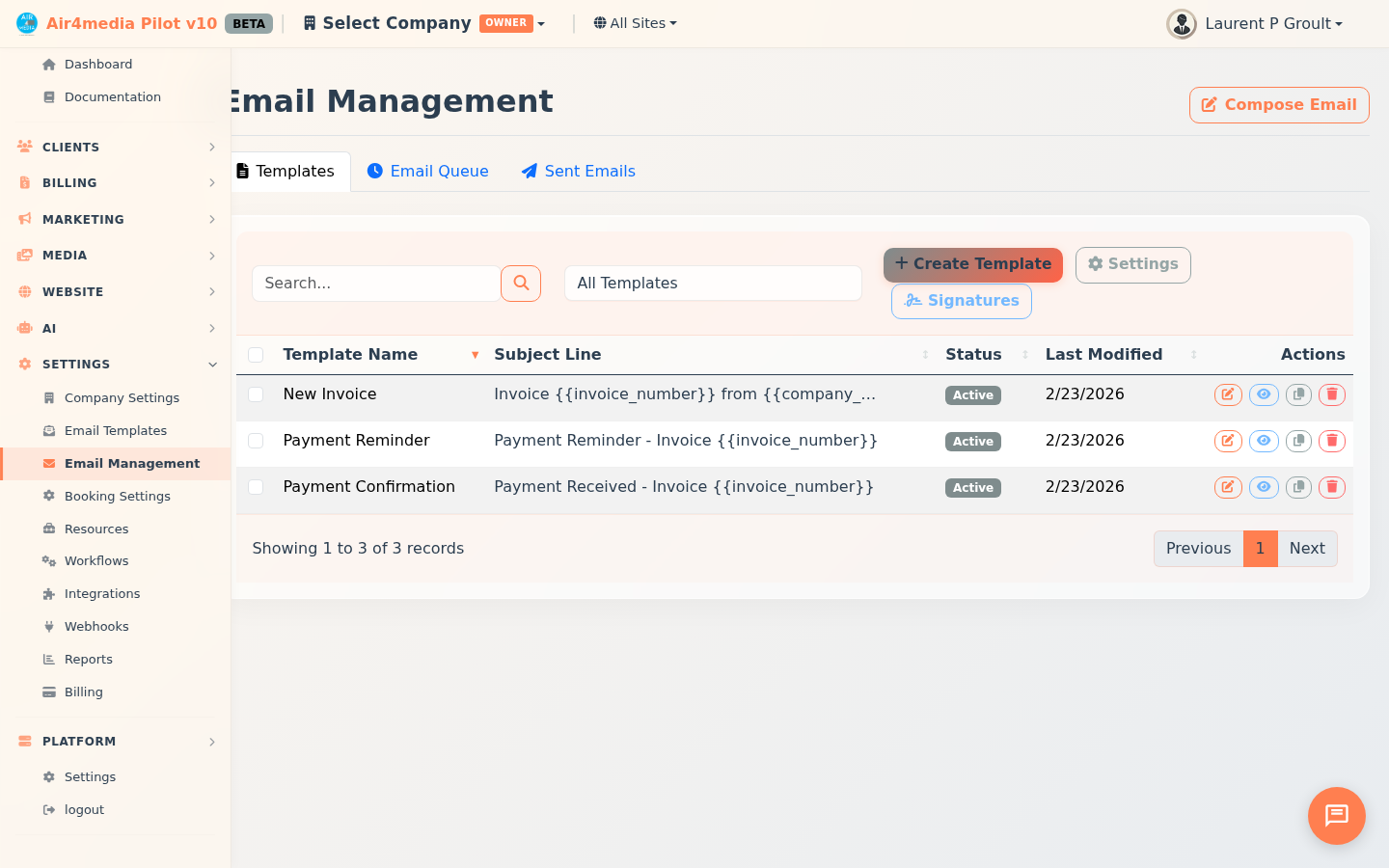
Task: Edit the New Invoice template via pencil icon
Action: click(x=1228, y=394)
